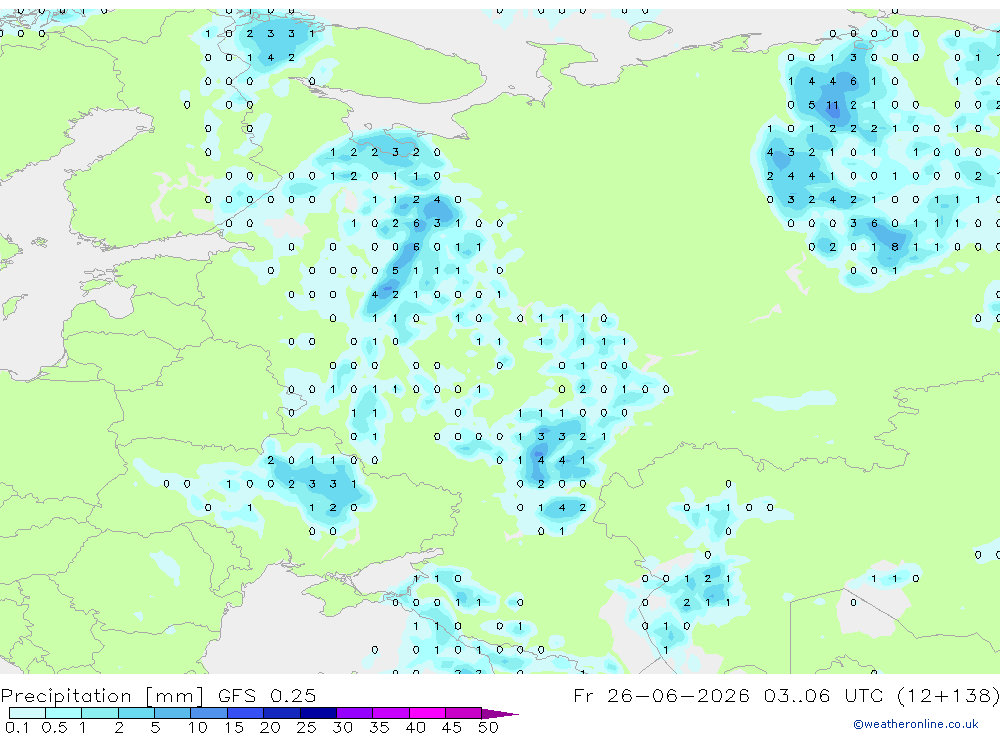Click the '8' precipitation value on the map
This screenshot has height=733, width=1000.
(895, 247)
